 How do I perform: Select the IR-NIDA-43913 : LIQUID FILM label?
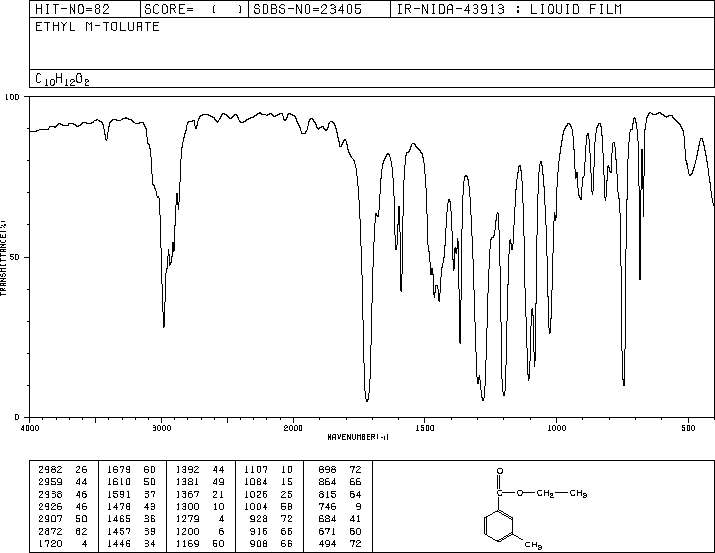[x=509, y=9]
